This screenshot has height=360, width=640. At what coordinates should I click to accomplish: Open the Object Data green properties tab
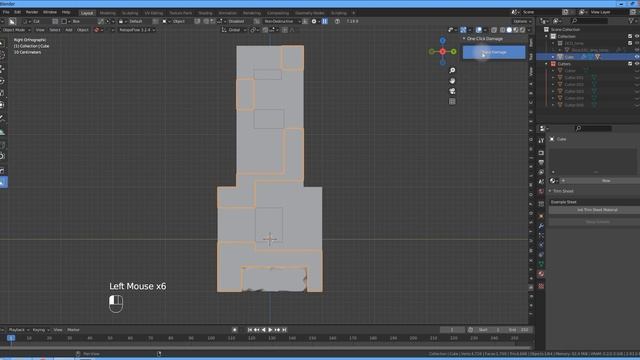(x=541, y=264)
